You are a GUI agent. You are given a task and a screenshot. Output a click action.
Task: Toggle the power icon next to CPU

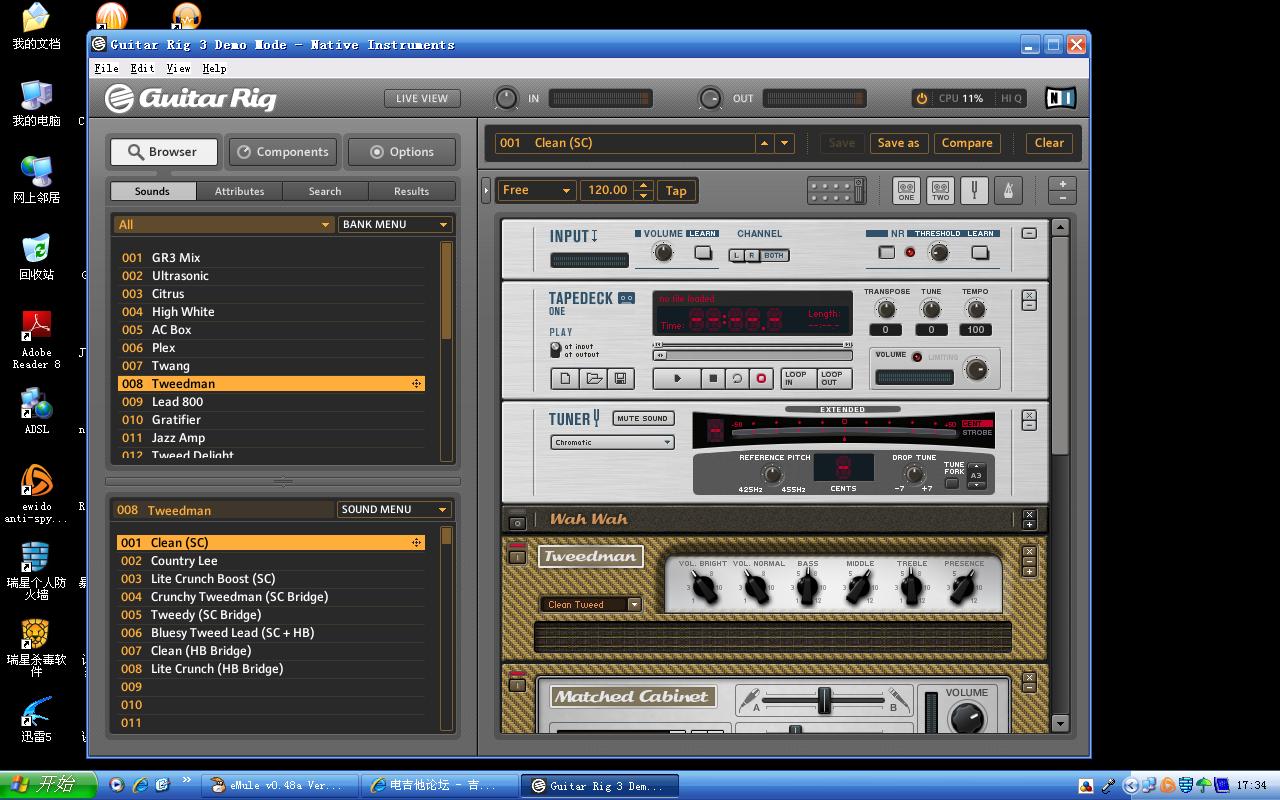[921, 98]
